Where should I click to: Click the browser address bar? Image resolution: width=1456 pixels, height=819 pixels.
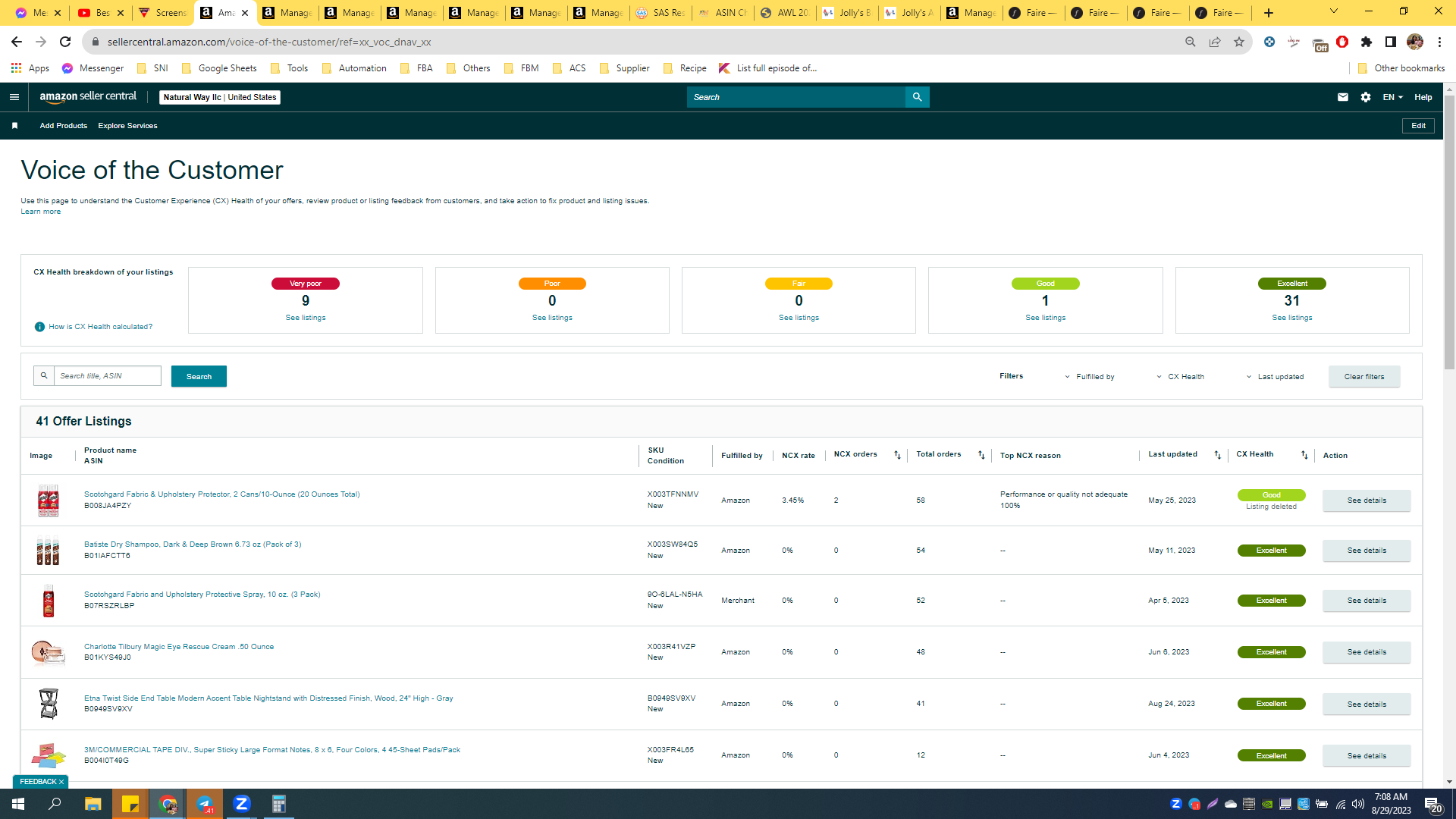coord(637,42)
